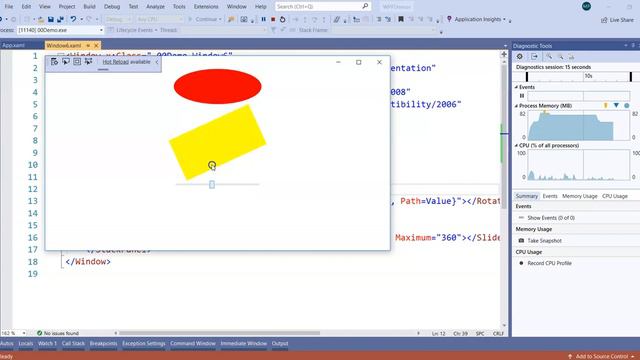
Task: Click the Save All icon
Action: coord(60,19)
